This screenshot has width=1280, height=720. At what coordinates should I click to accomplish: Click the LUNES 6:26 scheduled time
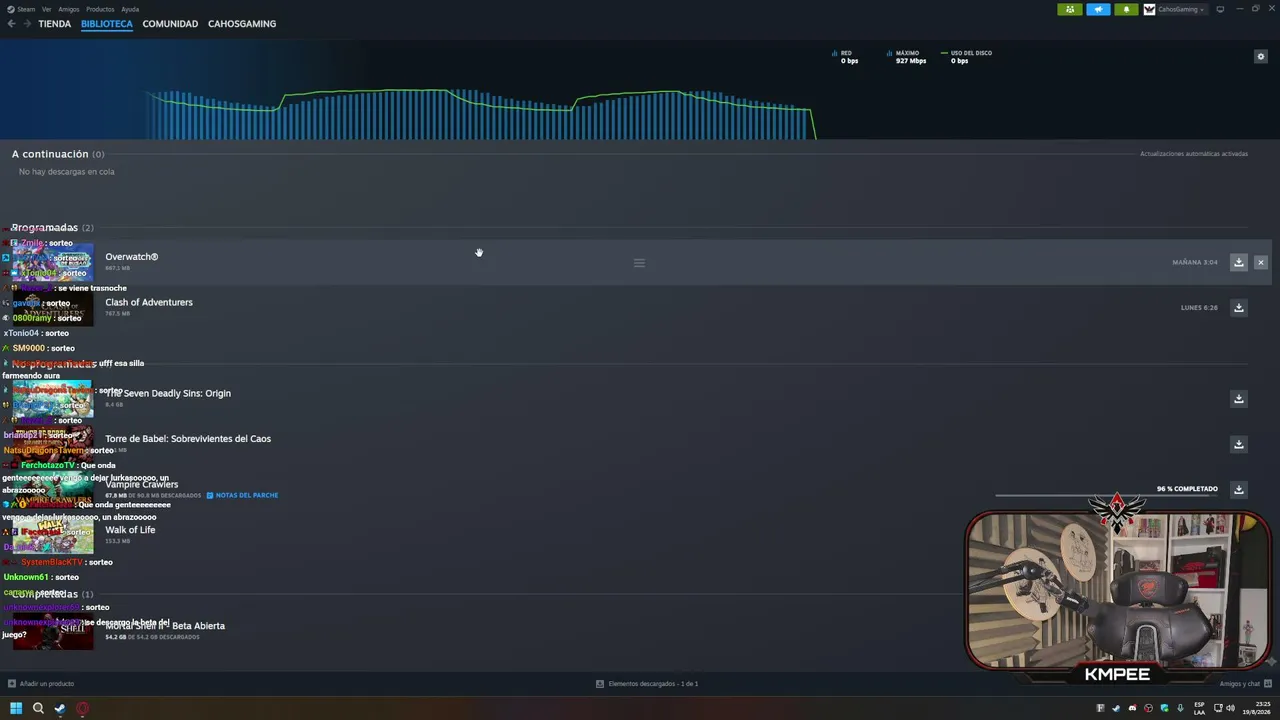click(x=1199, y=308)
